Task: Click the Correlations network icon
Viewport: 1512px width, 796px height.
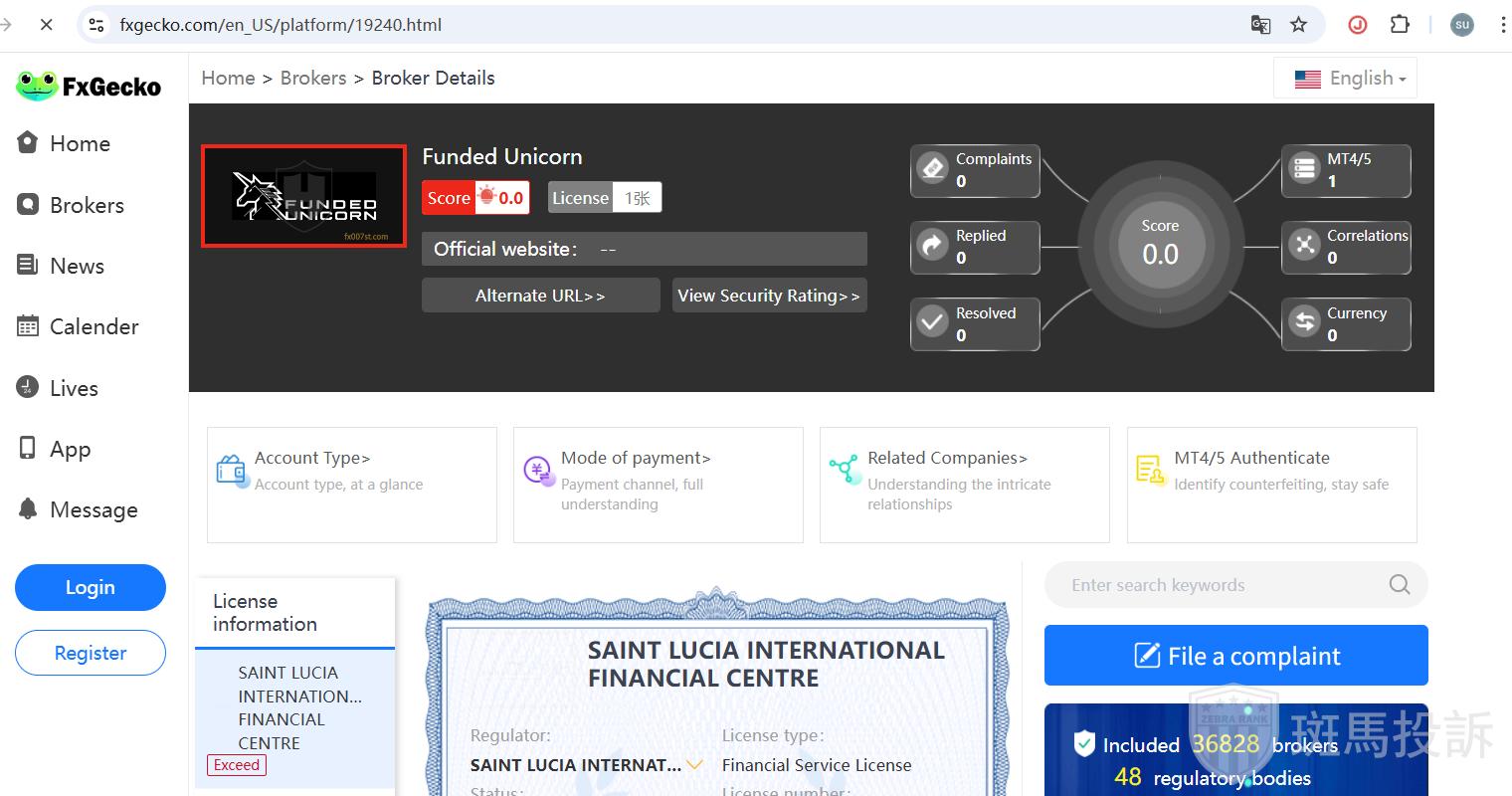Action: (x=1303, y=246)
